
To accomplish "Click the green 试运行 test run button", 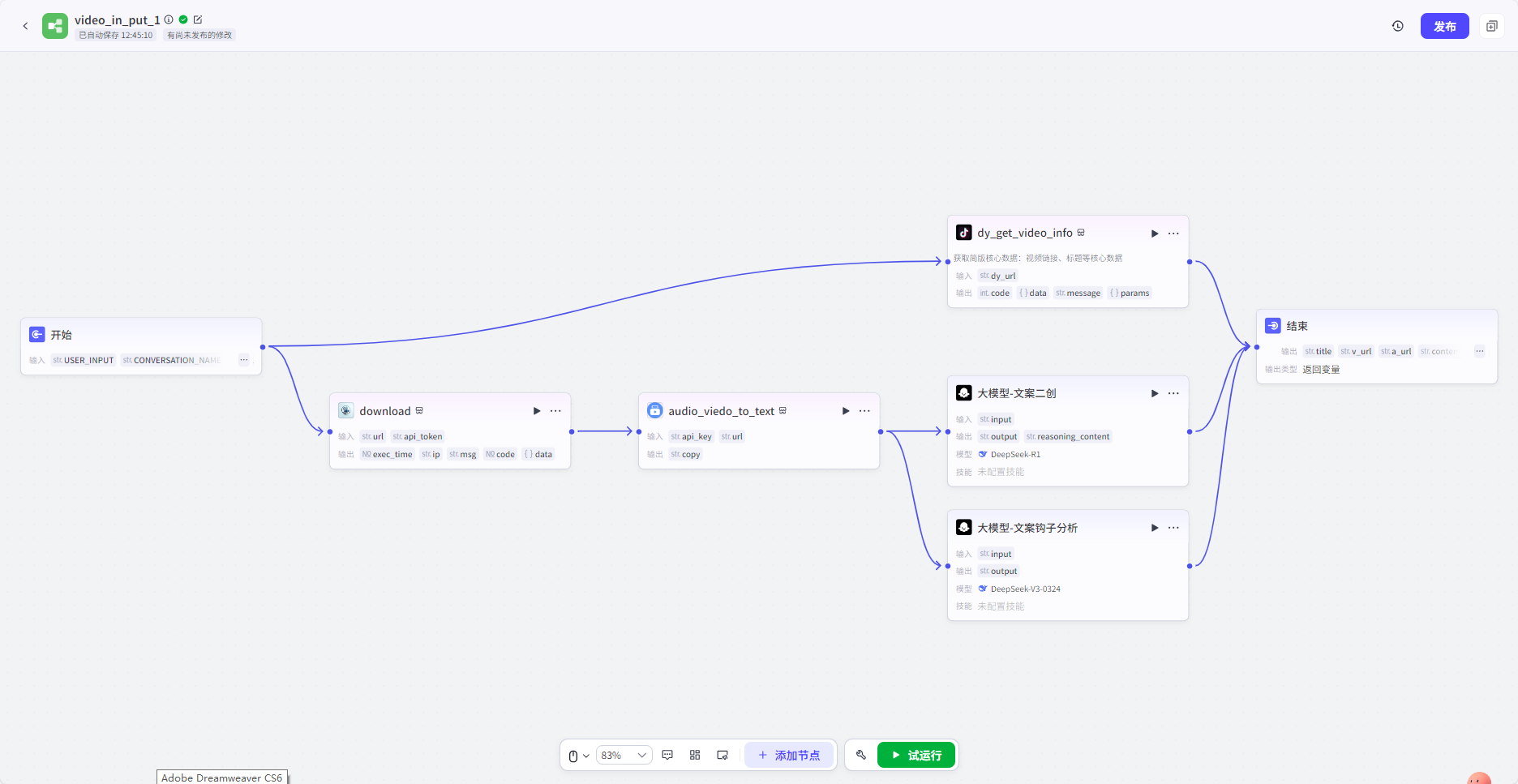I will 916,755.
